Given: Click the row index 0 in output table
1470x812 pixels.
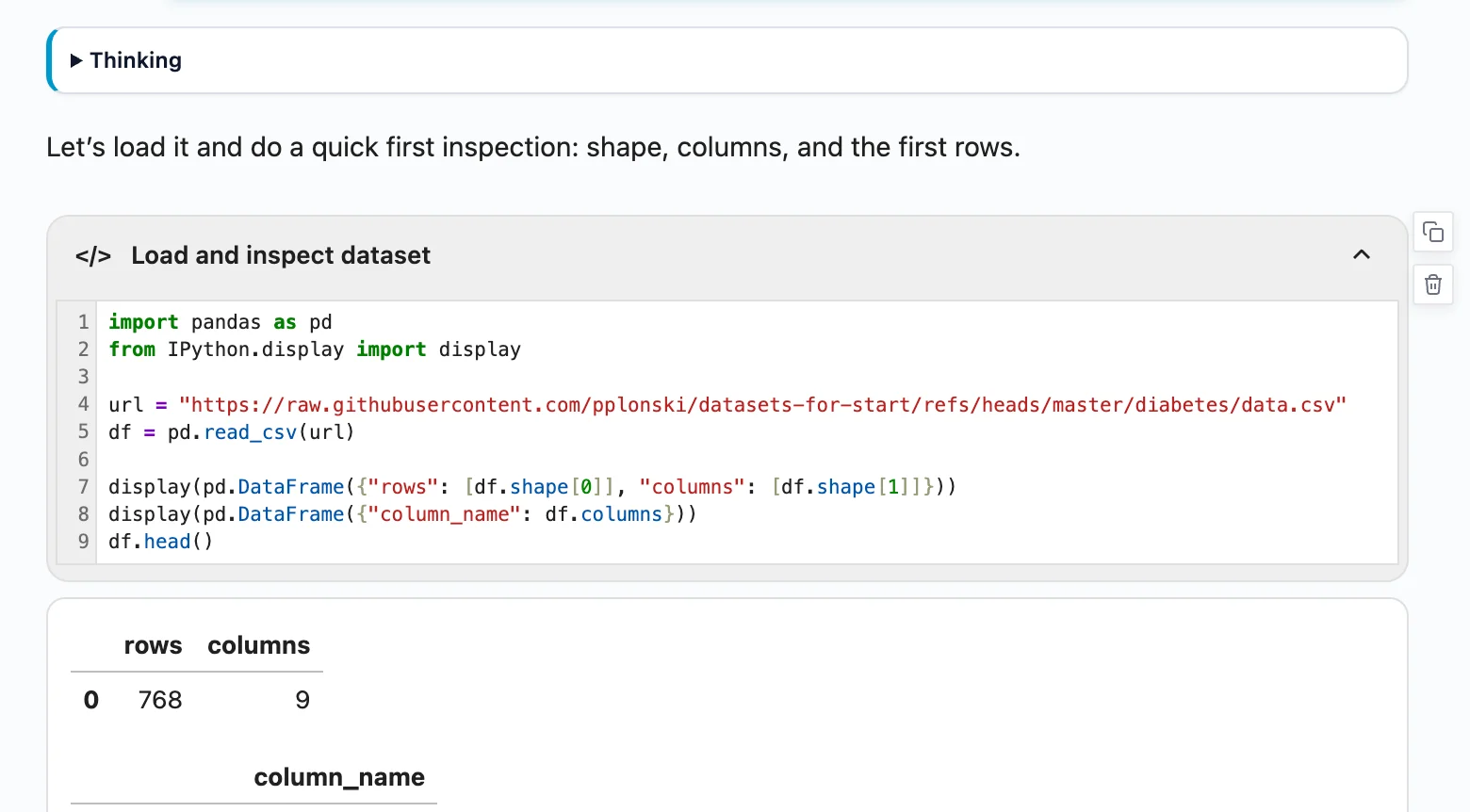Looking at the screenshot, I should (91, 700).
